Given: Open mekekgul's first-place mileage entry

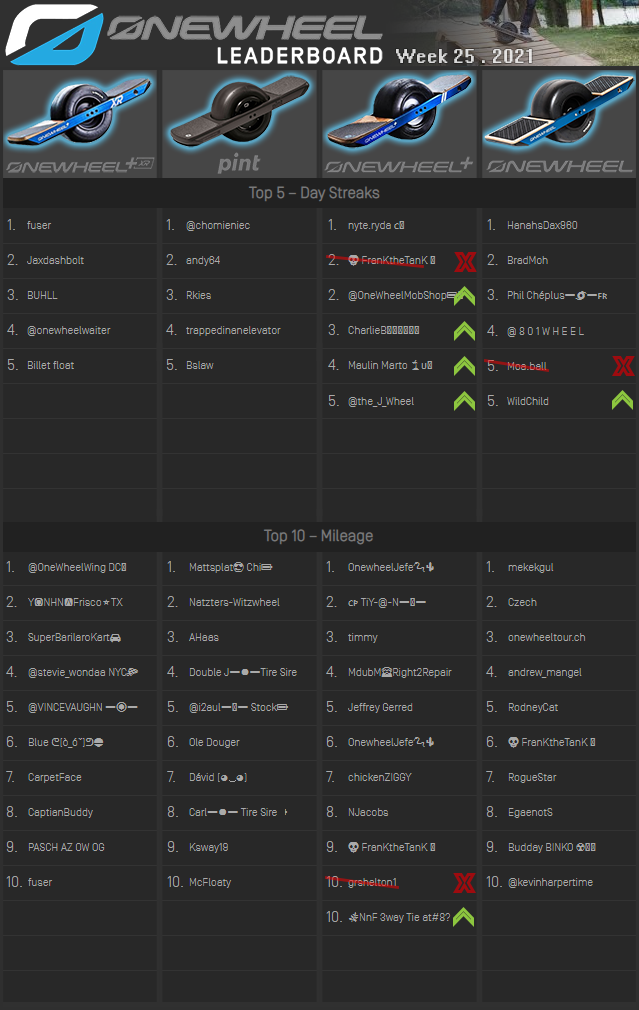Looking at the screenshot, I should click(530, 567).
